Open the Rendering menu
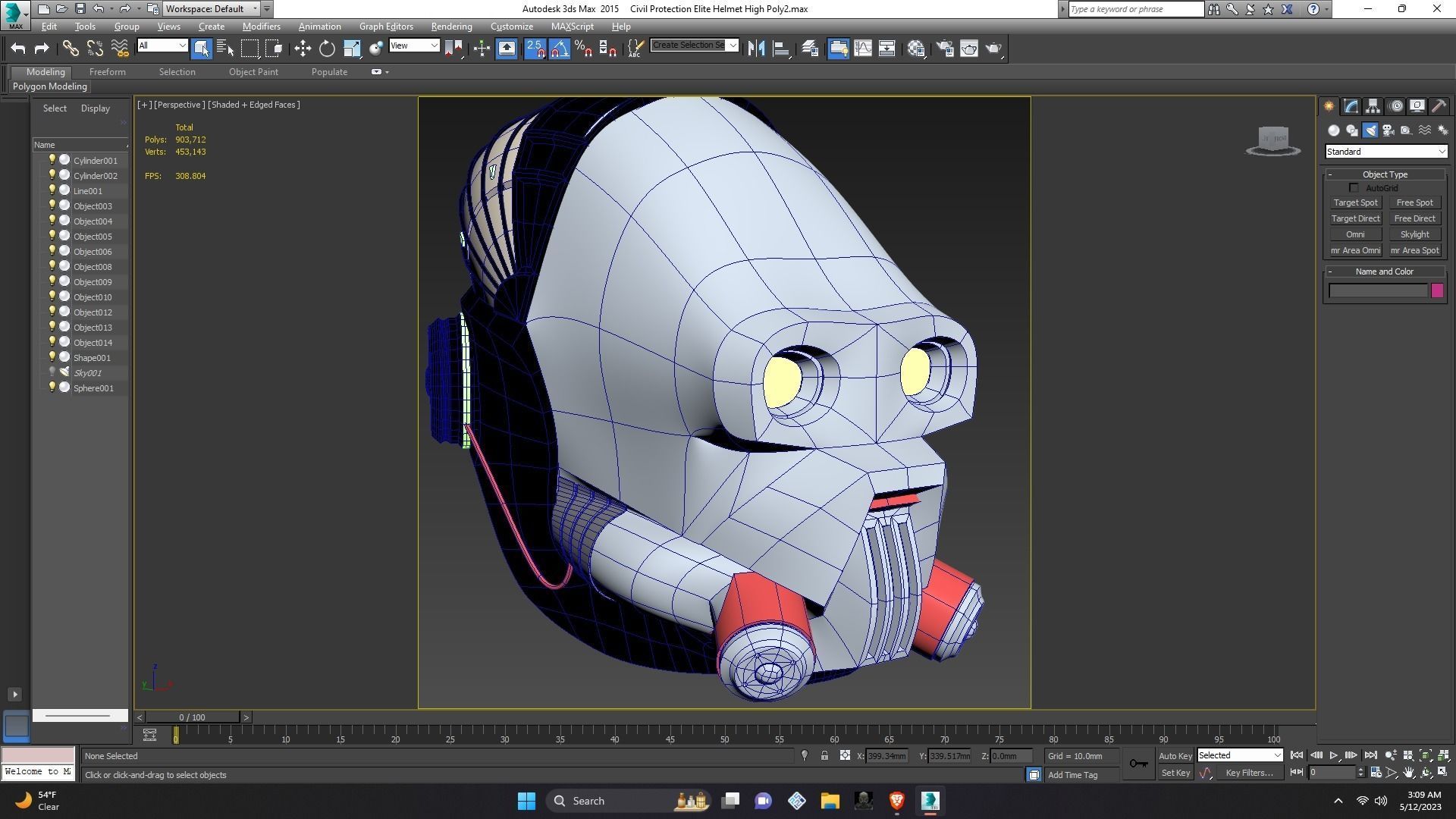The width and height of the screenshot is (1456, 819). click(x=451, y=26)
